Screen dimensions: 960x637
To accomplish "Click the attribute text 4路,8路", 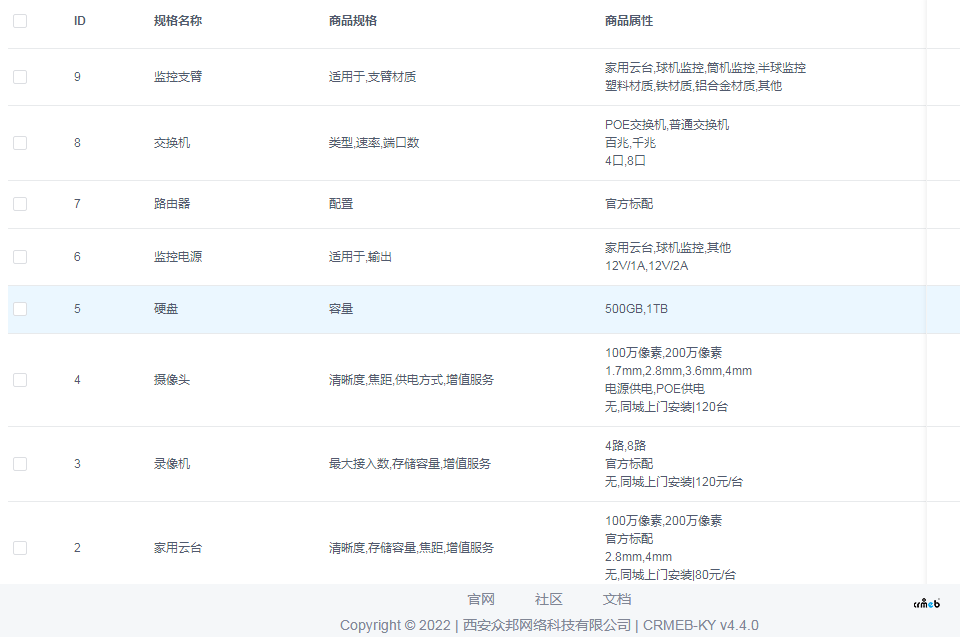I will pos(625,445).
